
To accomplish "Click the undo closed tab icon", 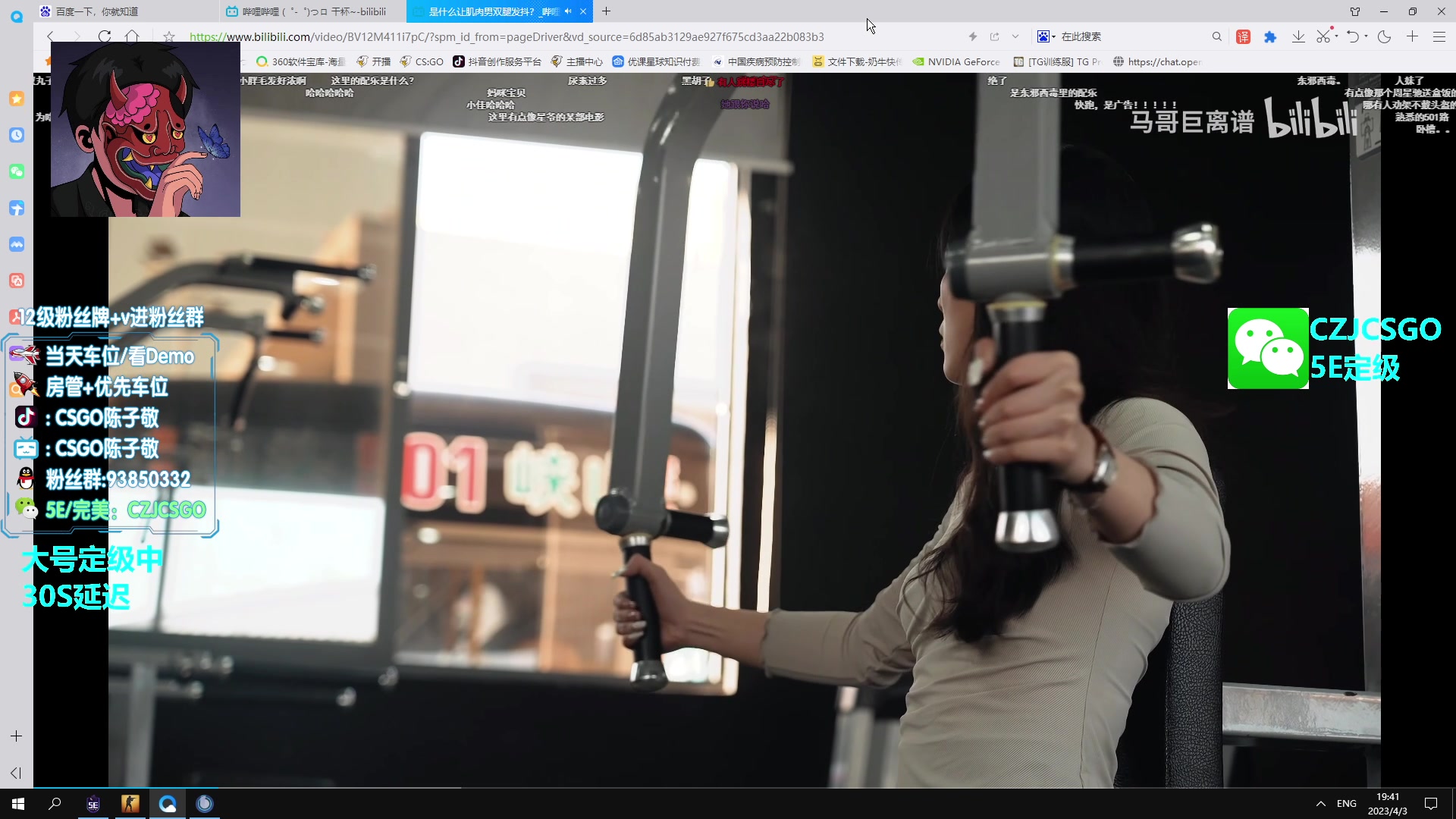I will tap(1352, 36).
